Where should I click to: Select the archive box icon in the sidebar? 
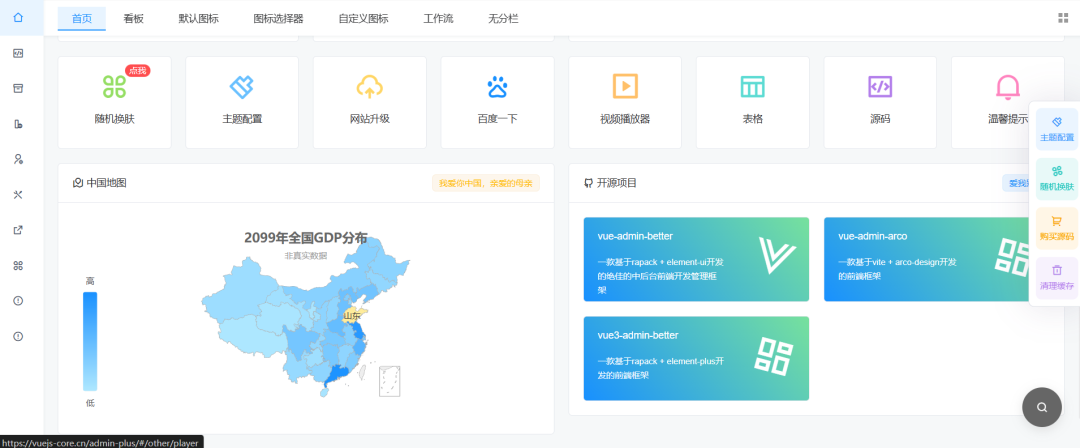click(x=19, y=88)
